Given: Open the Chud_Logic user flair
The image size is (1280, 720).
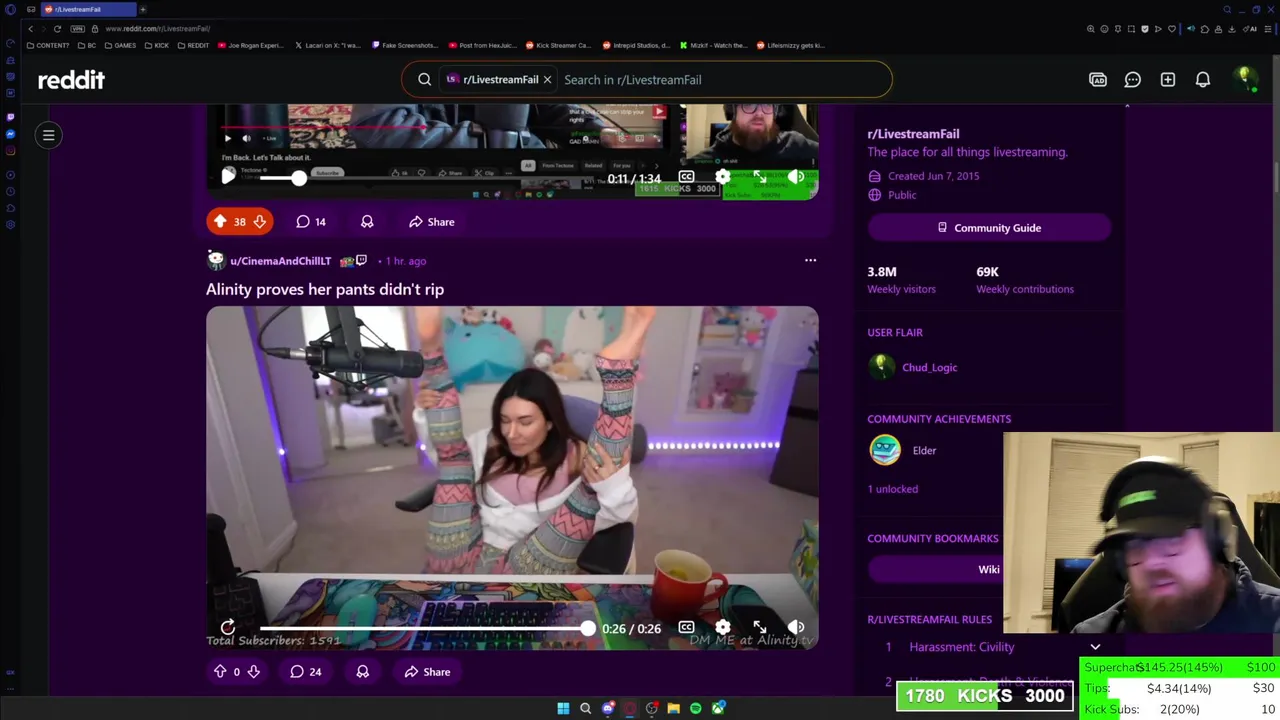Looking at the screenshot, I should pyautogui.click(x=929, y=367).
